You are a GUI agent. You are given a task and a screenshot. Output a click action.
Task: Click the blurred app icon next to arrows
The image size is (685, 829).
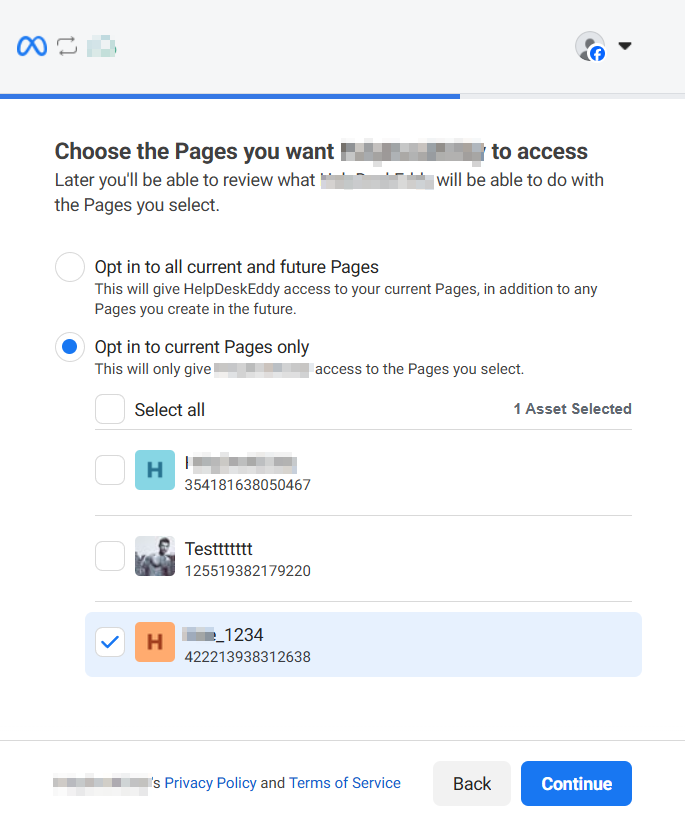pyautogui.click(x=101, y=47)
